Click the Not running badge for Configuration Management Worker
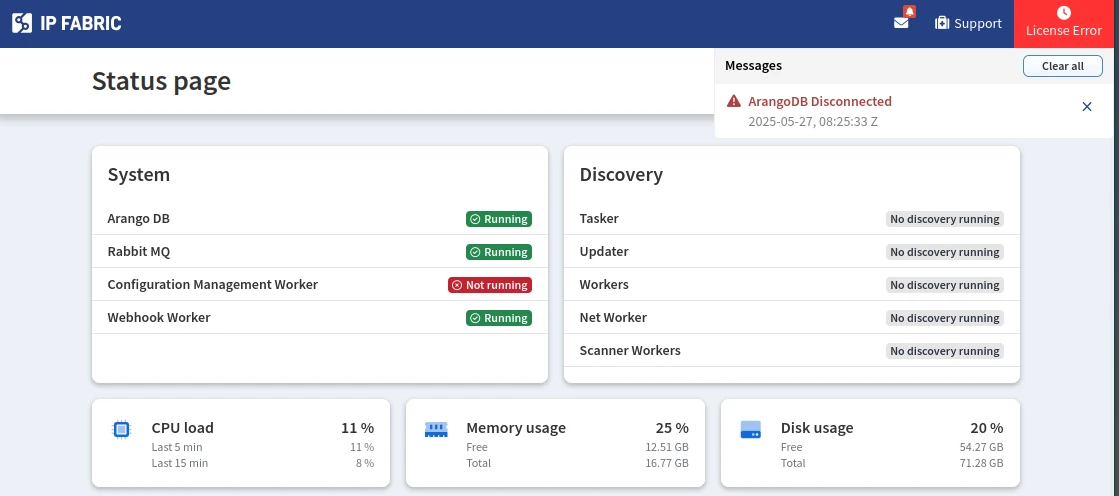 (489, 285)
